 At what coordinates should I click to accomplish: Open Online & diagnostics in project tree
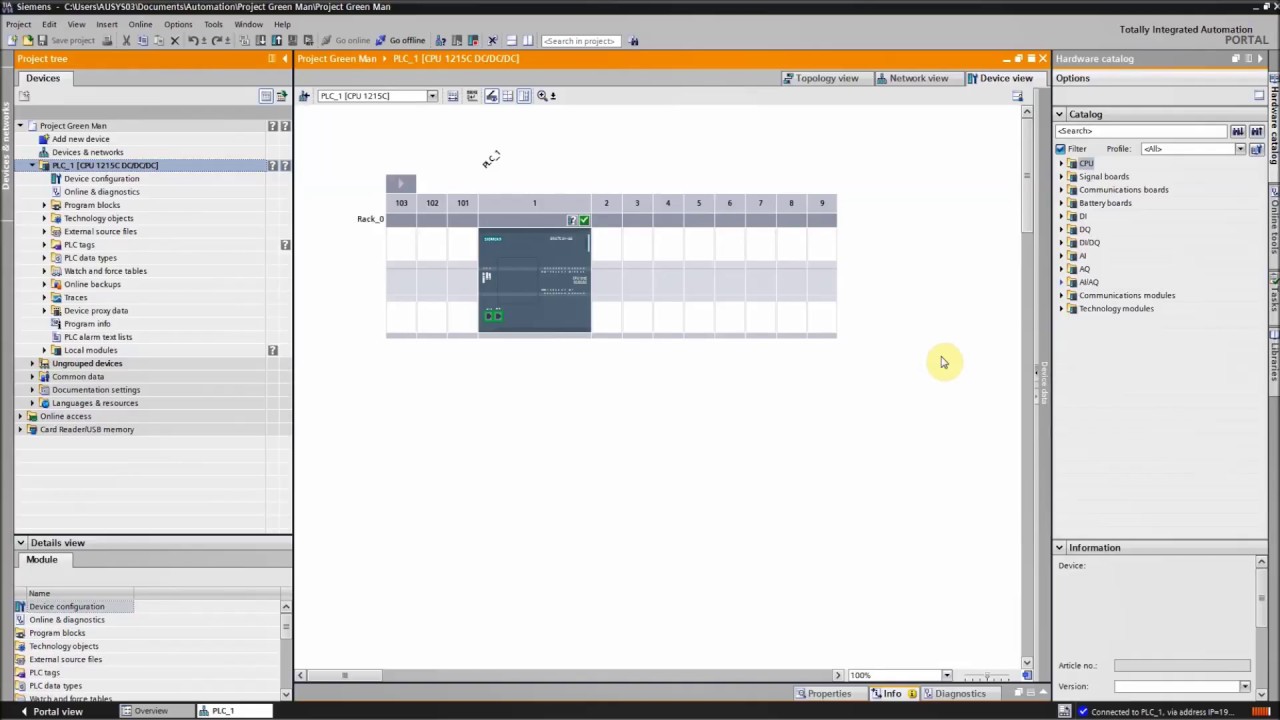coord(101,192)
